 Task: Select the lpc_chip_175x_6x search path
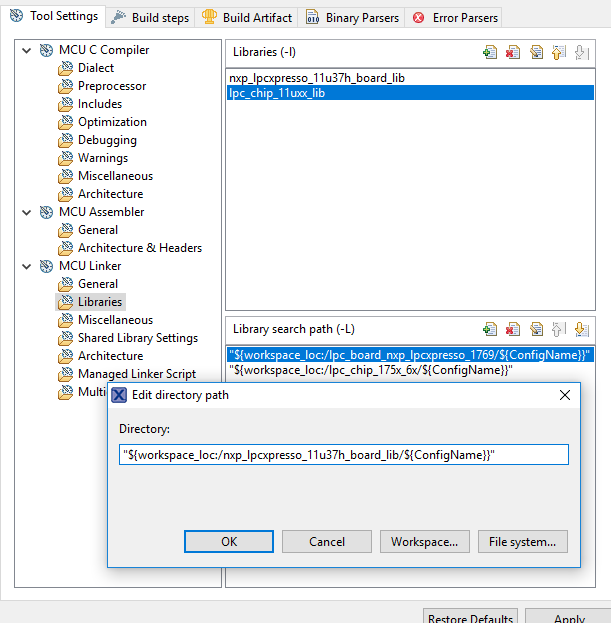pyautogui.click(x=410, y=370)
